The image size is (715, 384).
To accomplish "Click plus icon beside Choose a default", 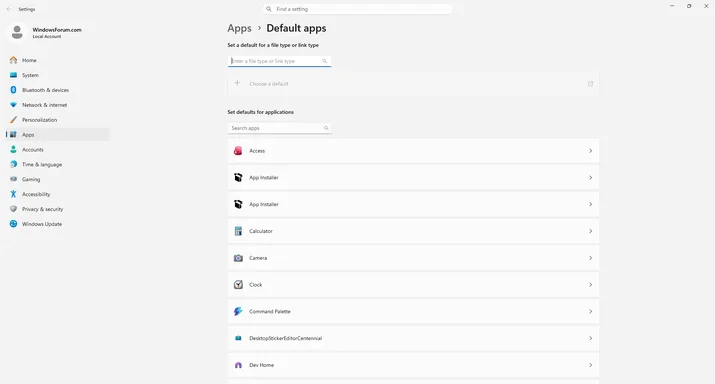I will tap(237, 83).
